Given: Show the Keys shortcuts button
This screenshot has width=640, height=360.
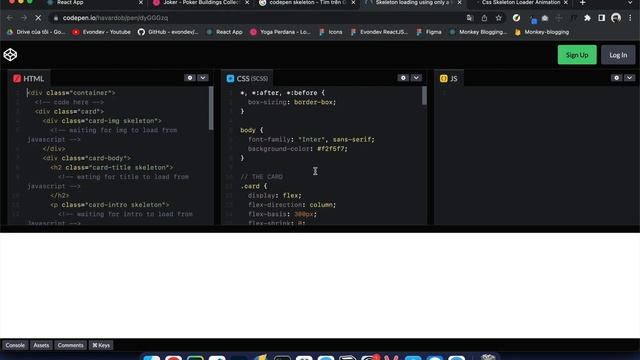Looking at the screenshot, I should tap(101, 345).
